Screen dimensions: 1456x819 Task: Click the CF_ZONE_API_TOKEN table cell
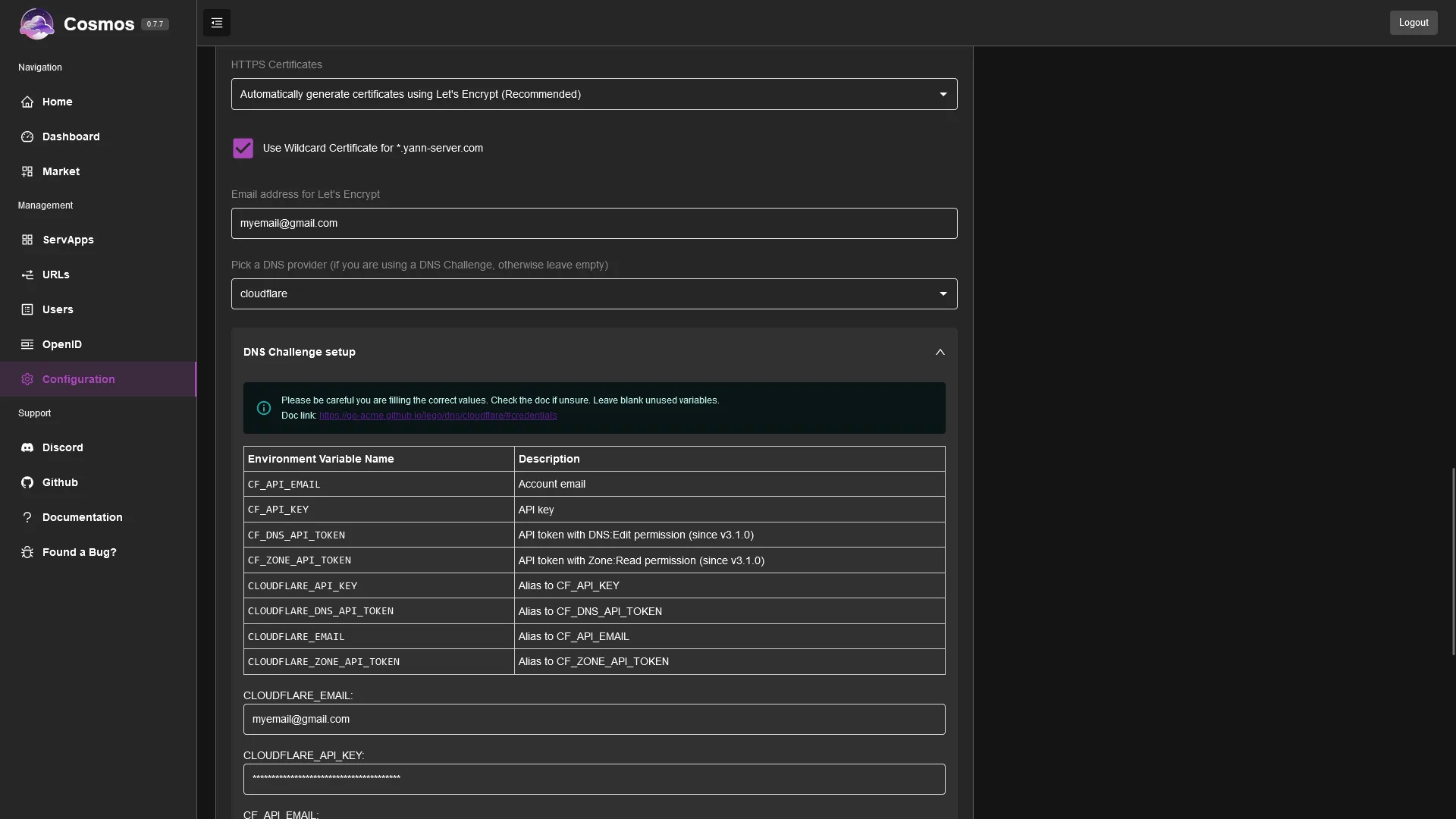378,560
